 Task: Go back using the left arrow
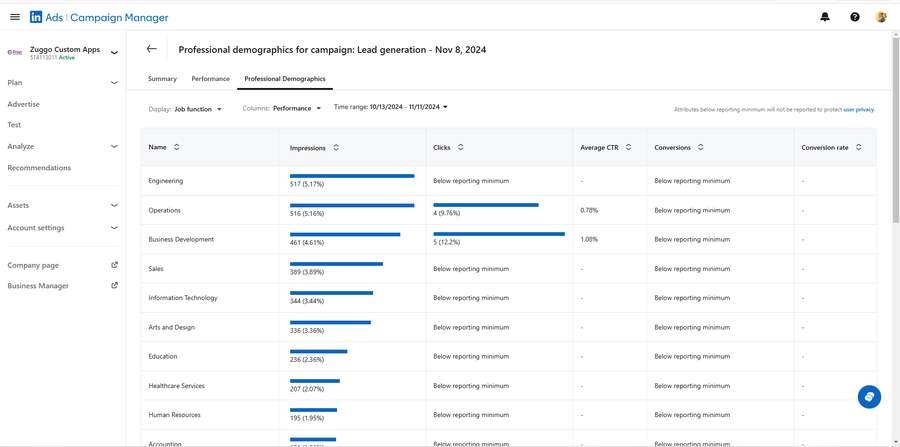pos(152,49)
